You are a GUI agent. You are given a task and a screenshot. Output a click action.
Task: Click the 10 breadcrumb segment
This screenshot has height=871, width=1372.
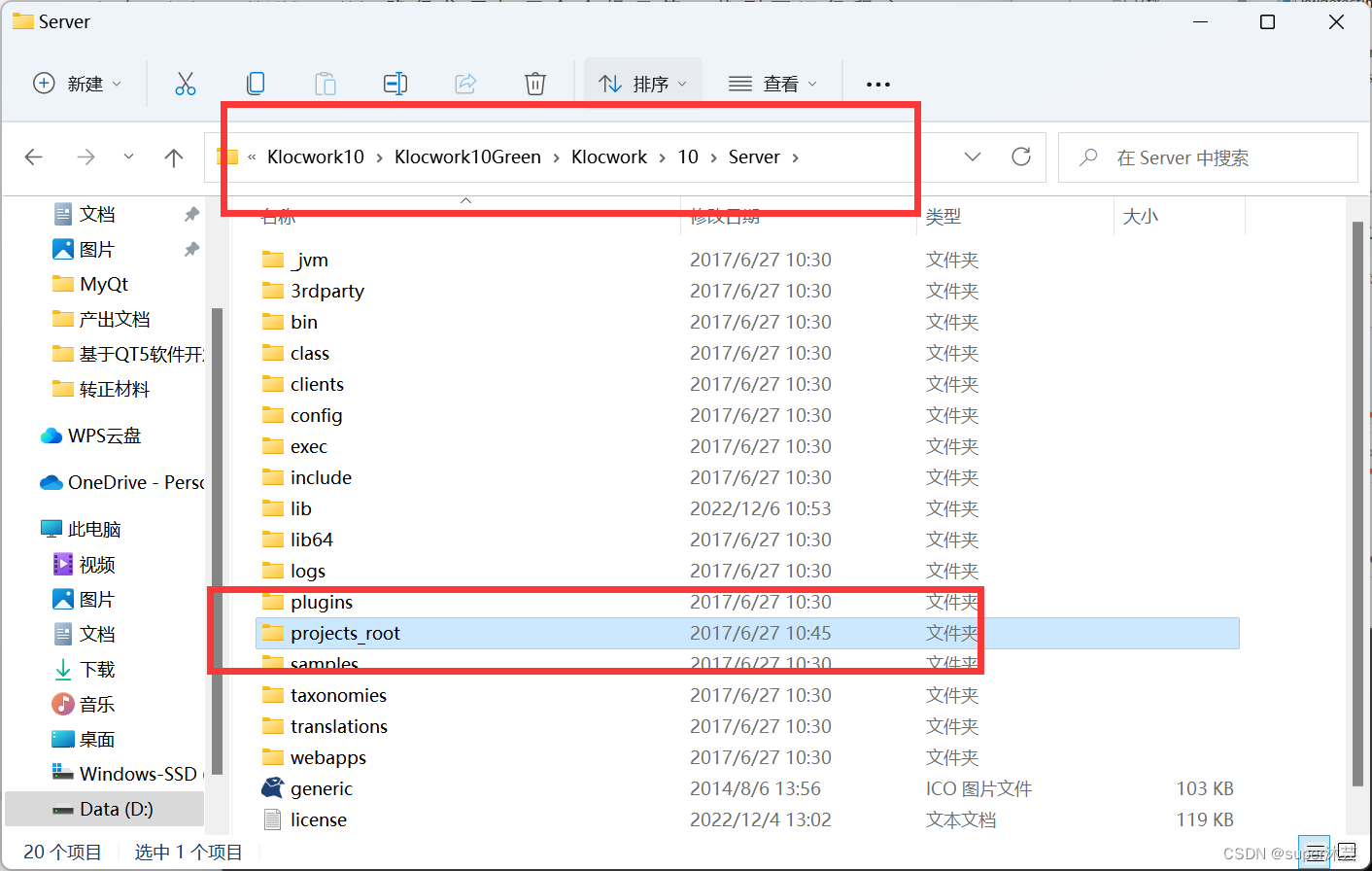tap(688, 157)
